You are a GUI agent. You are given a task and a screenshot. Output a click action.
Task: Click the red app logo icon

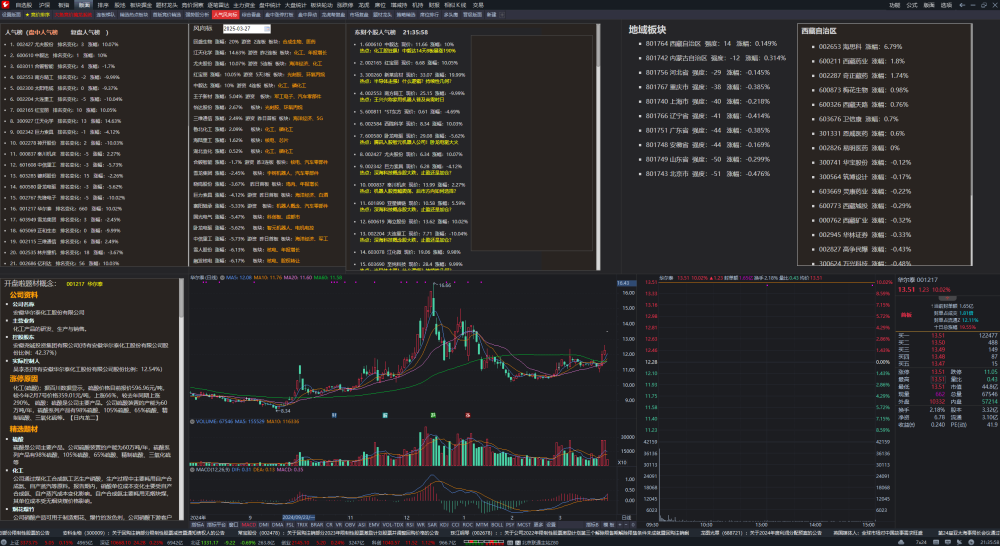5,4
